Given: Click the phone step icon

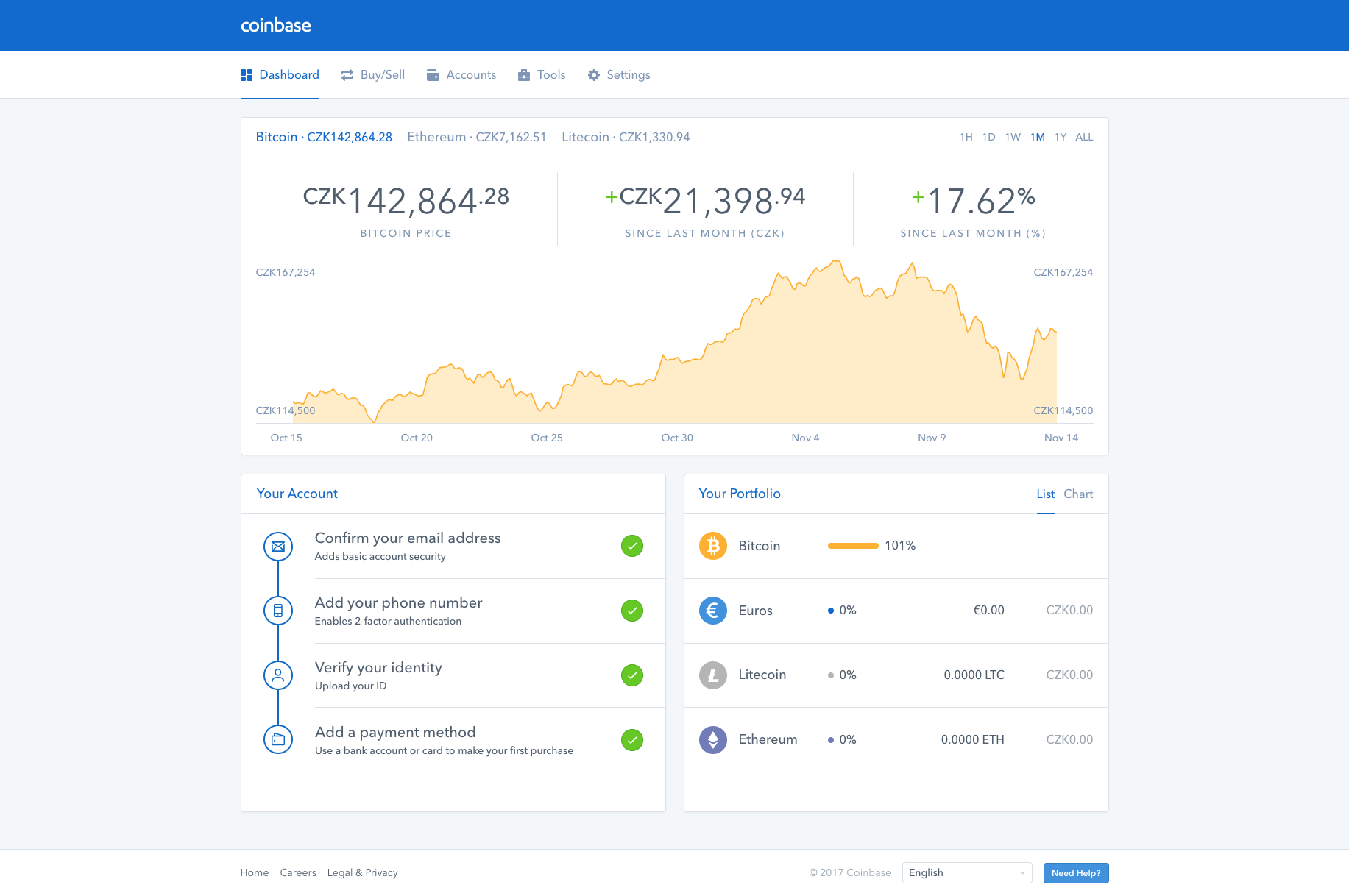Looking at the screenshot, I should (x=278, y=611).
